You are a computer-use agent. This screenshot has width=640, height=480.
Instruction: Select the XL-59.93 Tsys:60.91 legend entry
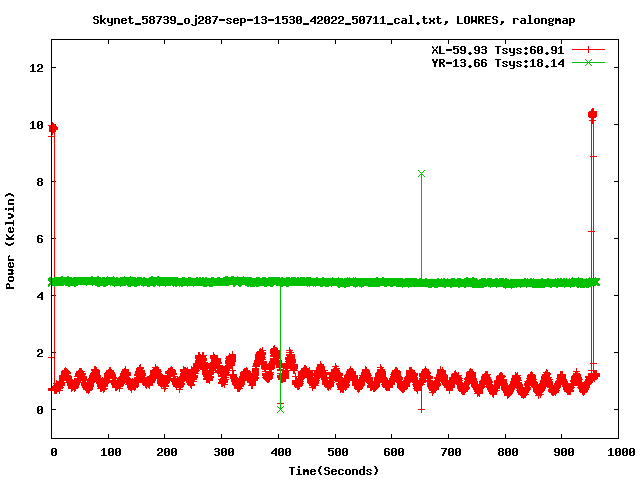[x=498, y=50]
